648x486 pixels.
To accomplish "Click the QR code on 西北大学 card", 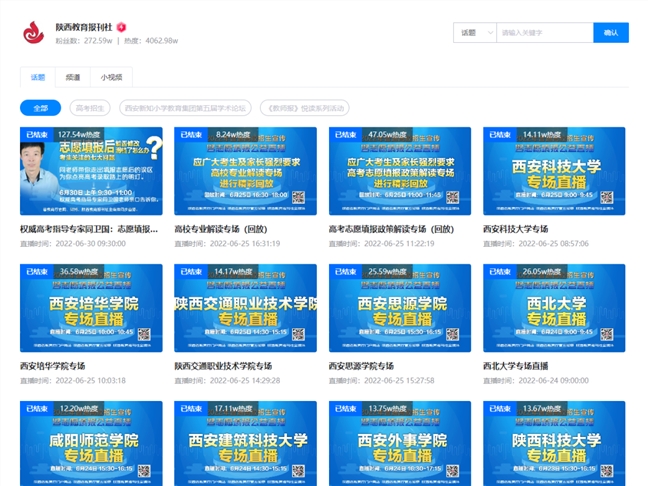I will (607, 334).
